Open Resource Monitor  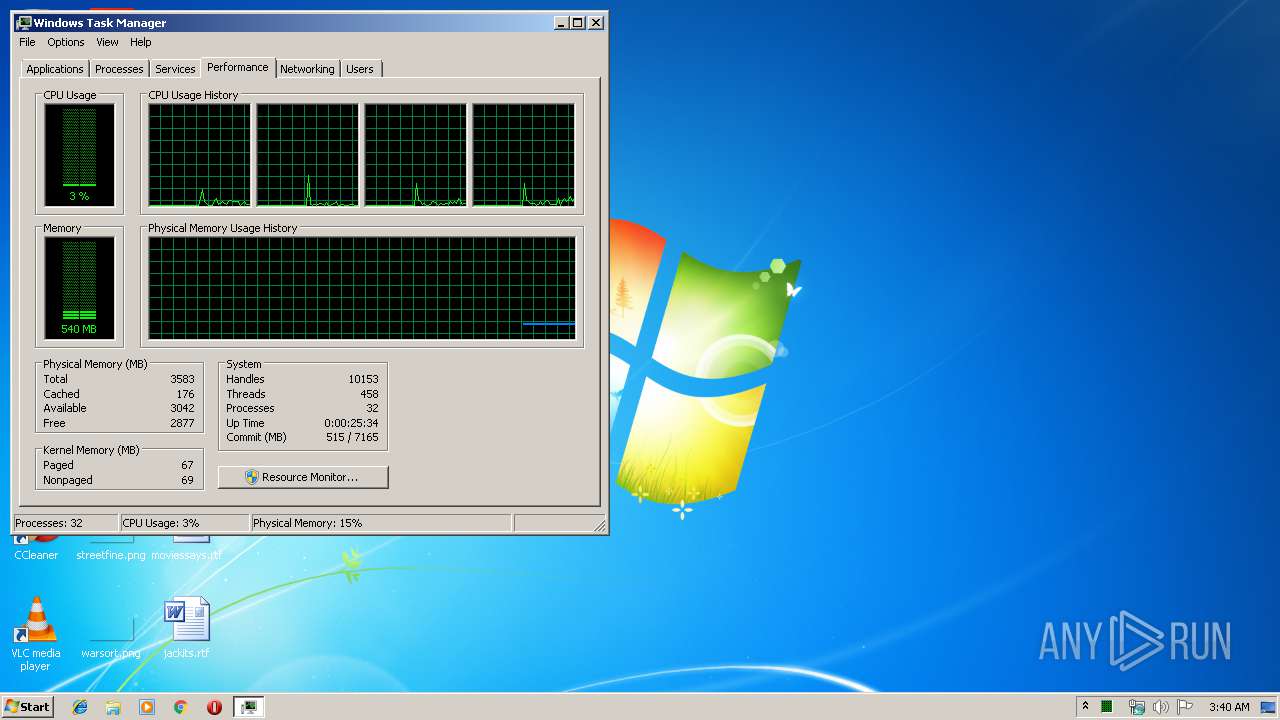[303, 477]
